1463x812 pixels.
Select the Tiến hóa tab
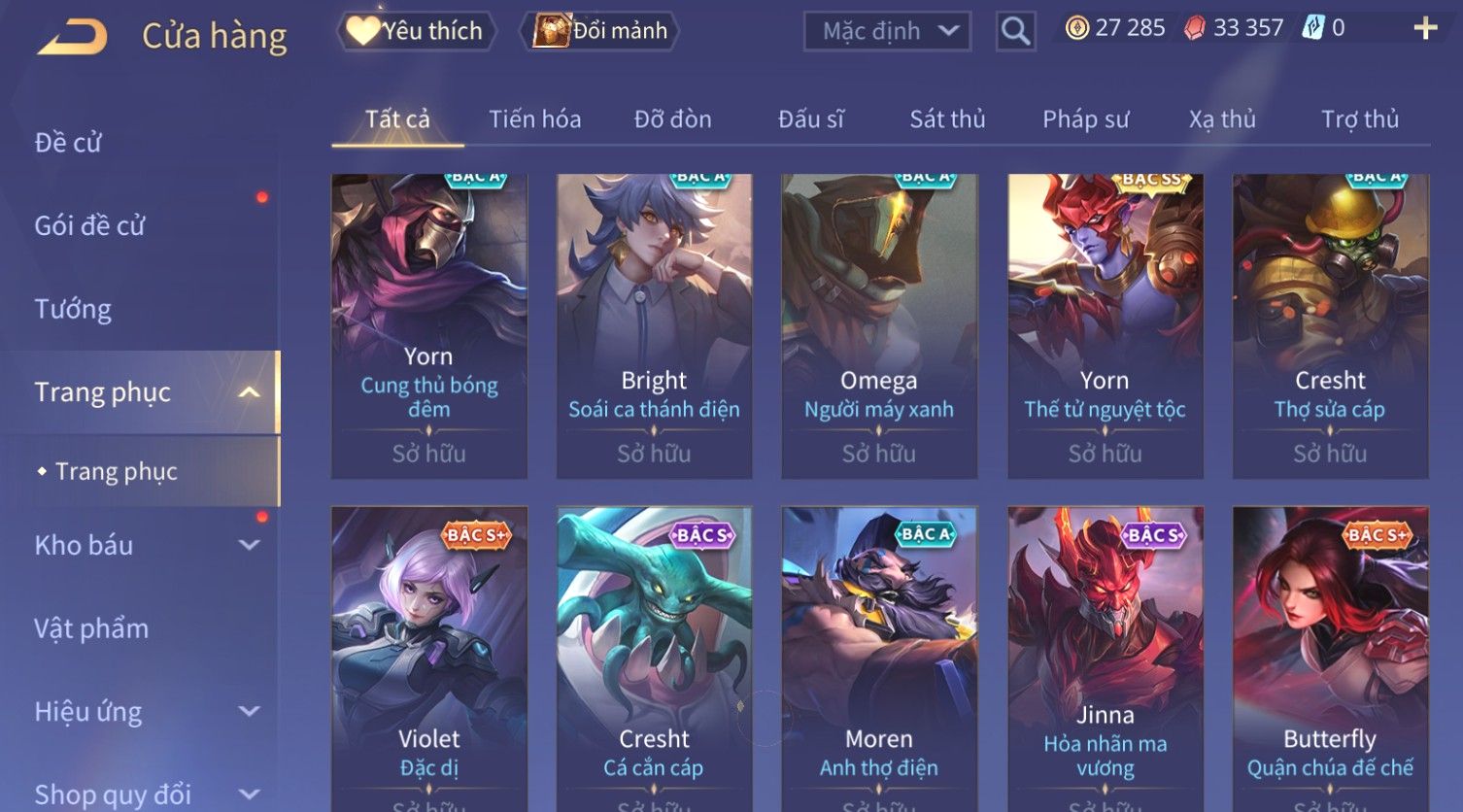point(534,119)
